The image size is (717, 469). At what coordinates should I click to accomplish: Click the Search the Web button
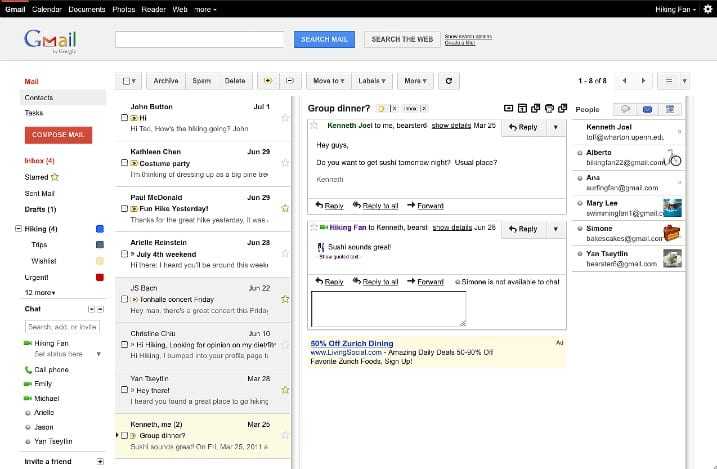pyautogui.click(x=402, y=40)
